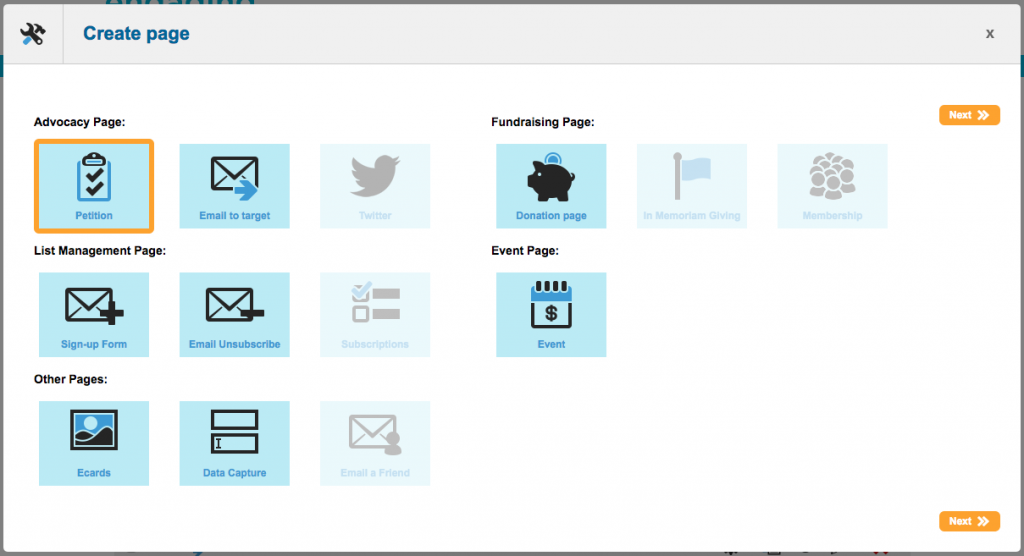The width and height of the screenshot is (1024, 556).
Task: Click the bottom Next button
Action: 969,521
